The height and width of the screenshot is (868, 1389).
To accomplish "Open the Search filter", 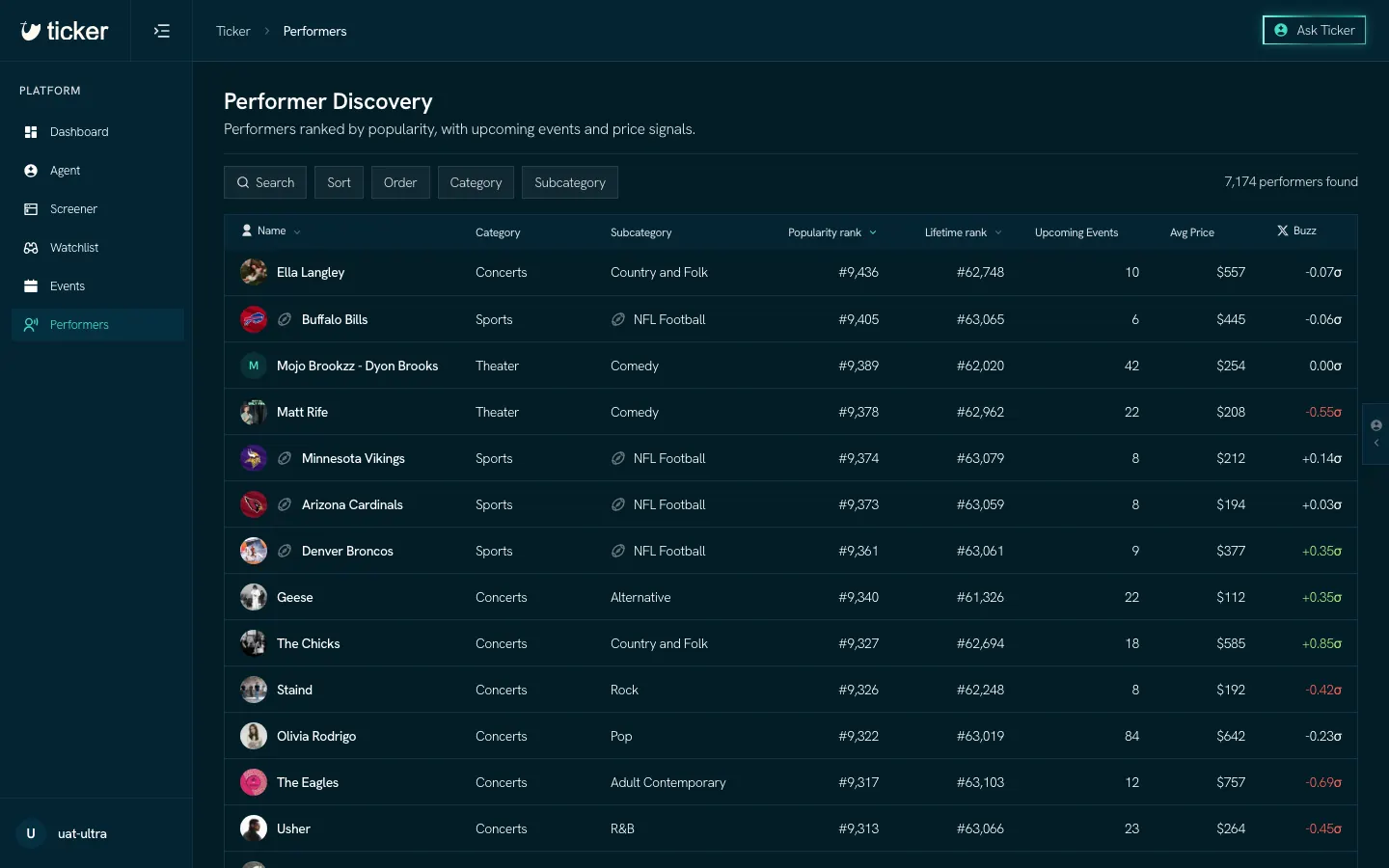I will click(x=265, y=182).
